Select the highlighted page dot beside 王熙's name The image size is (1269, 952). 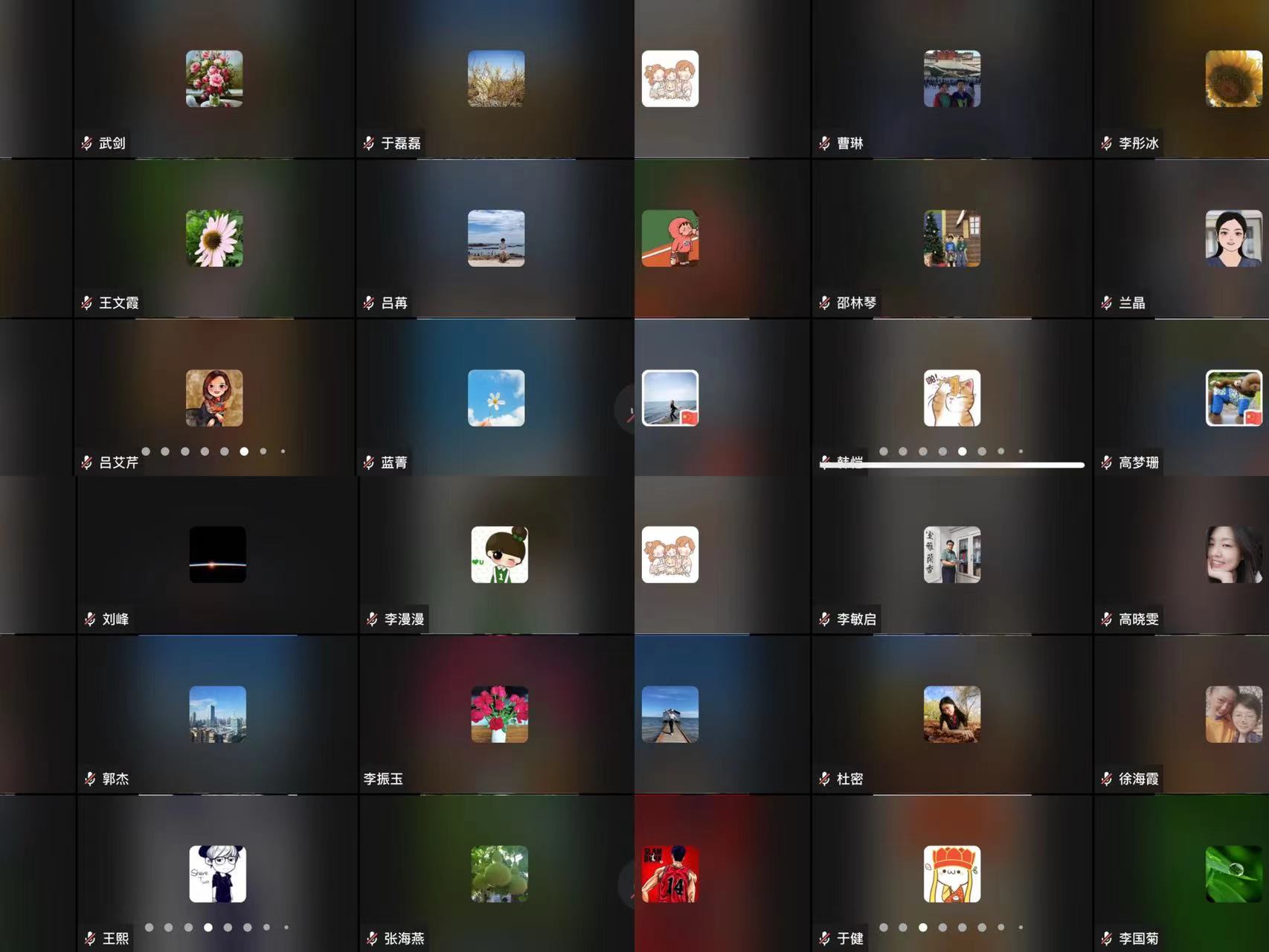point(208,927)
